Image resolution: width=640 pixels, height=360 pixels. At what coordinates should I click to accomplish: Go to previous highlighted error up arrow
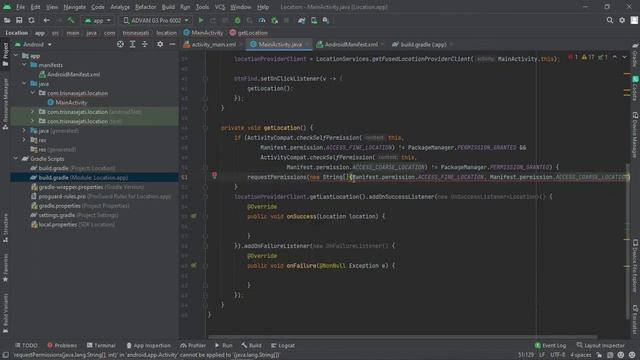(x=615, y=58)
